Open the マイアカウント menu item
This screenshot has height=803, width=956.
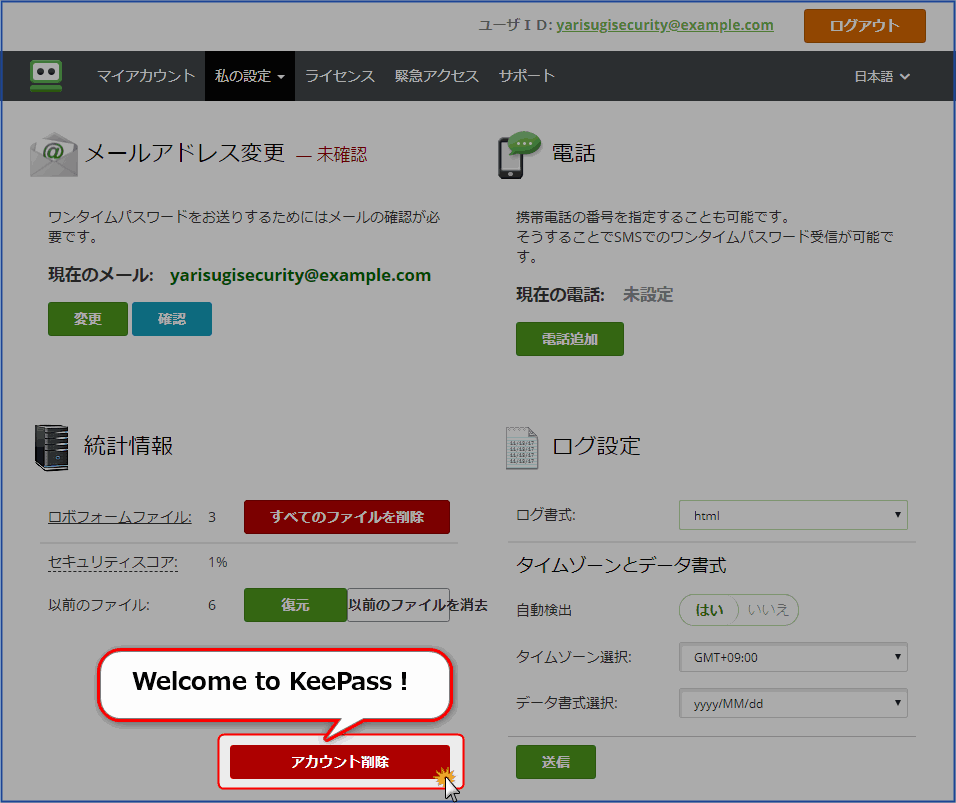(x=146, y=76)
